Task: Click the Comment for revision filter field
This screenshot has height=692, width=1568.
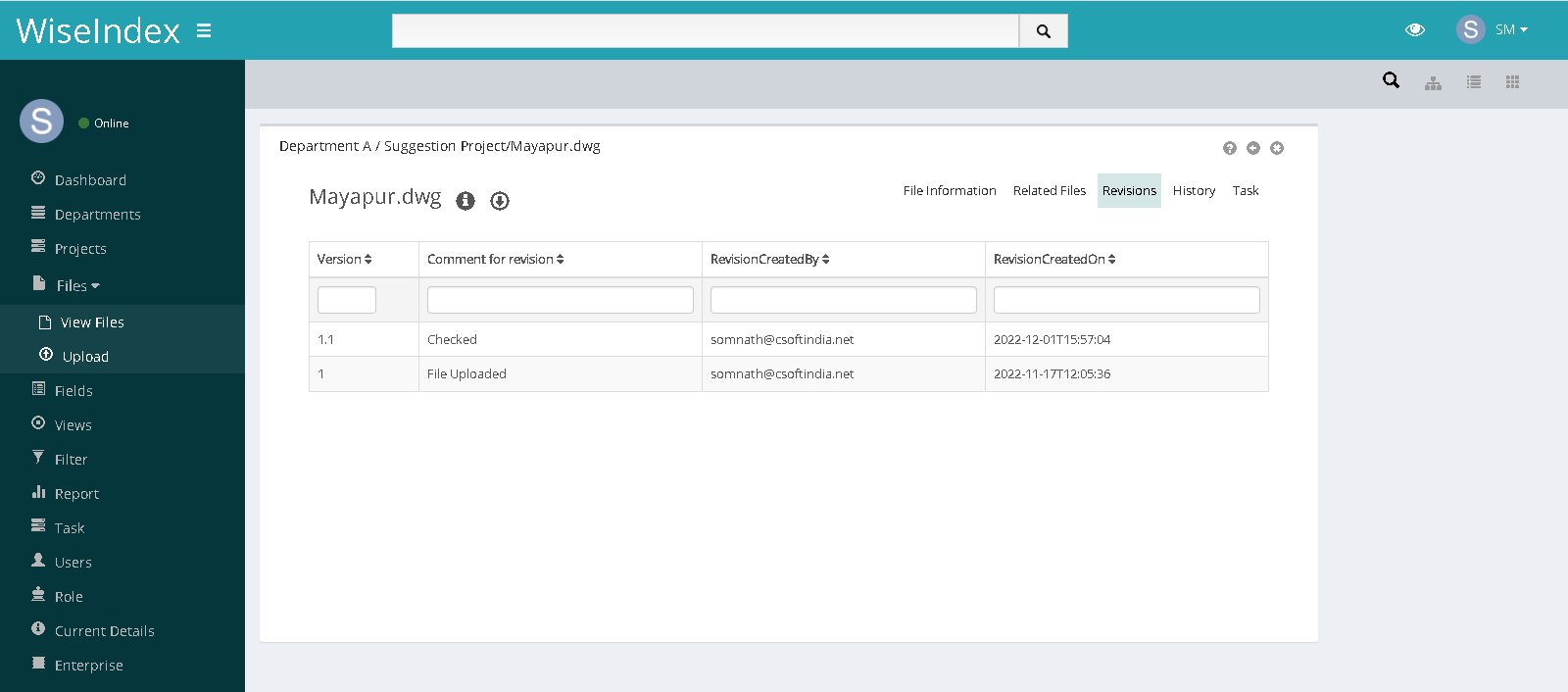Action: (560, 300)
